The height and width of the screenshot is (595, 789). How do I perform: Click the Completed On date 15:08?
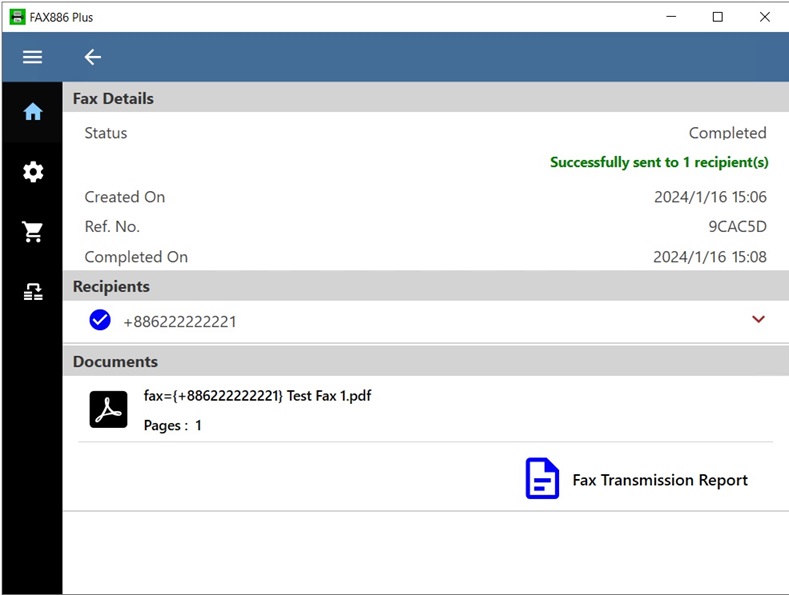(709, 257)
